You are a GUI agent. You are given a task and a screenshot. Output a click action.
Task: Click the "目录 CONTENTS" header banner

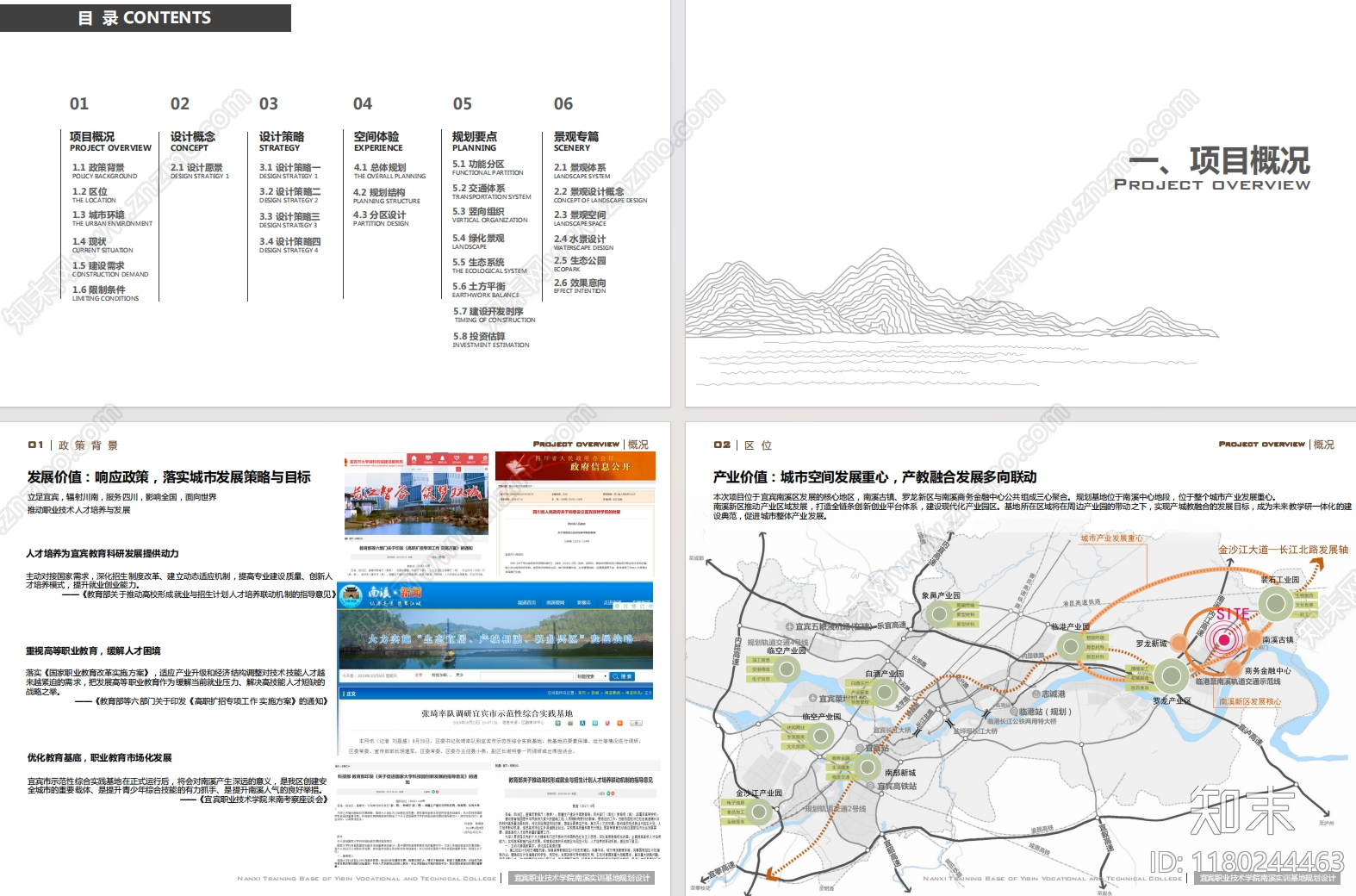click(145, 18)
